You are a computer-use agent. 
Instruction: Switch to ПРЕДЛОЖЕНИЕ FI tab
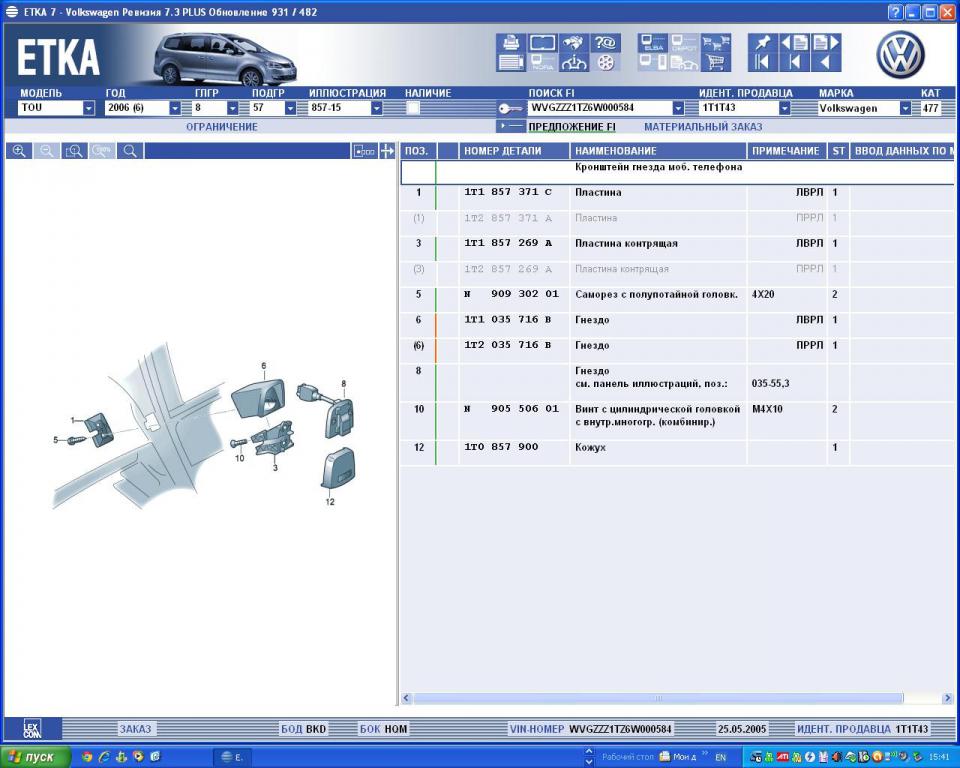pyautogui.click(x=572, y=127)
